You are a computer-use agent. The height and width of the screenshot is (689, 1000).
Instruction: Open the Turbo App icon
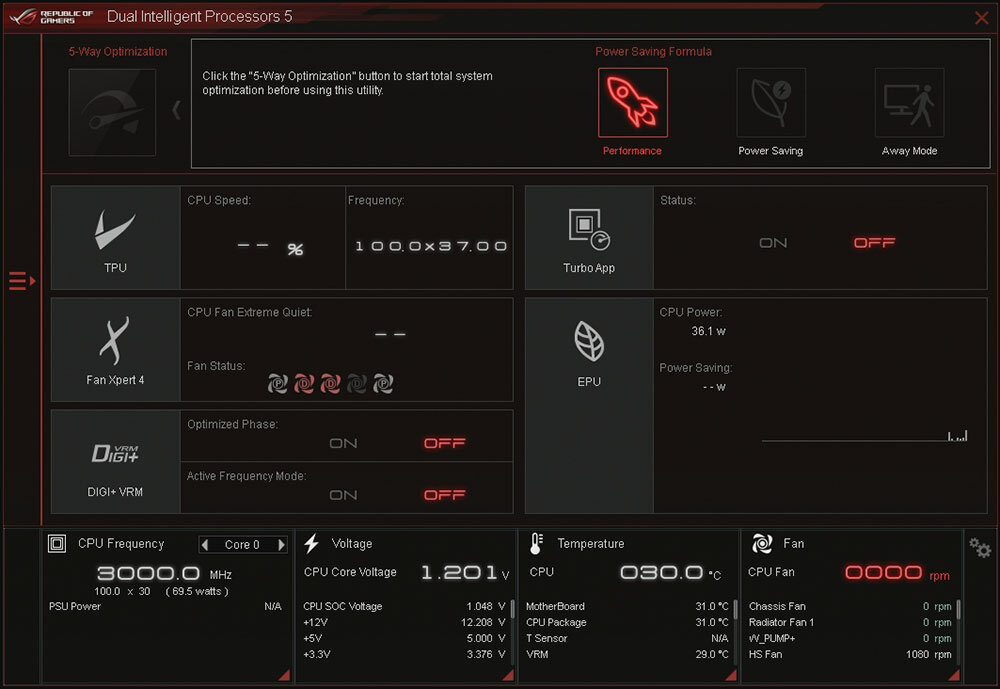coord(589,229)
